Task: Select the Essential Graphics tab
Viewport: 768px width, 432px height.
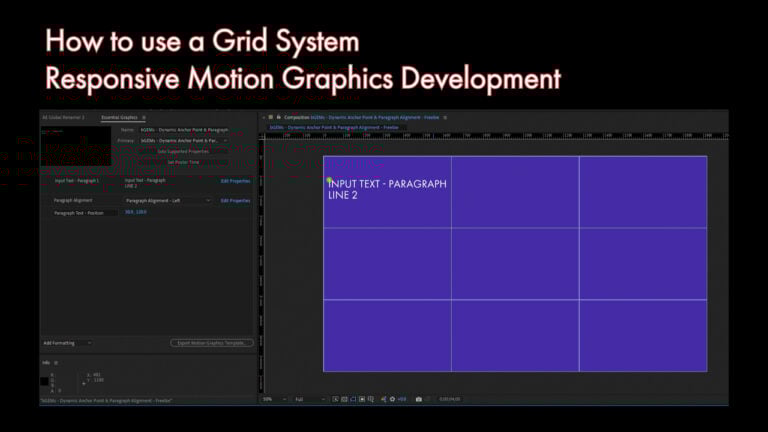Action: pos(119,117)
